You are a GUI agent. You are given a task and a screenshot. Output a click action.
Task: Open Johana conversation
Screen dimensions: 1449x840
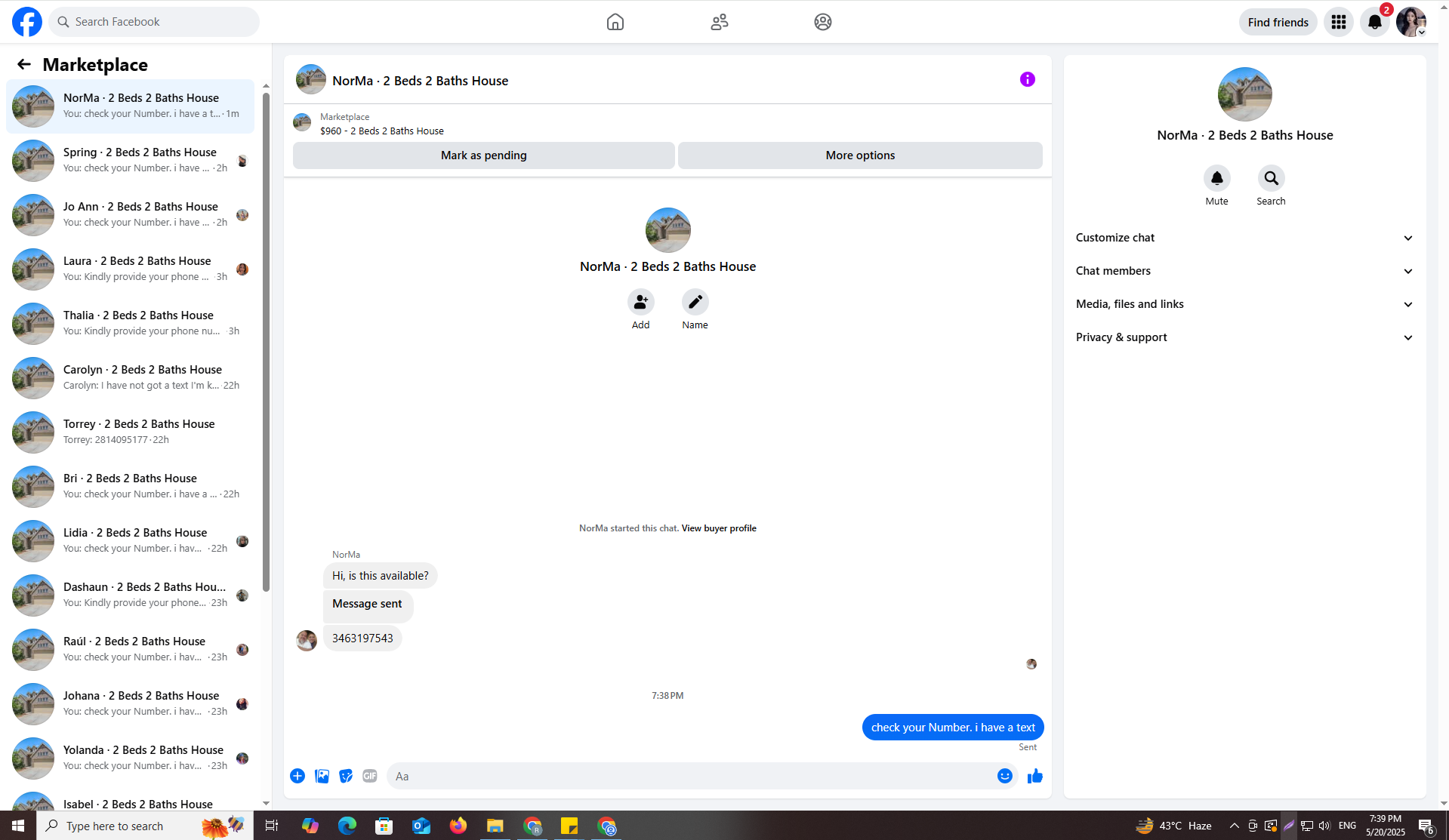point(130,703)
